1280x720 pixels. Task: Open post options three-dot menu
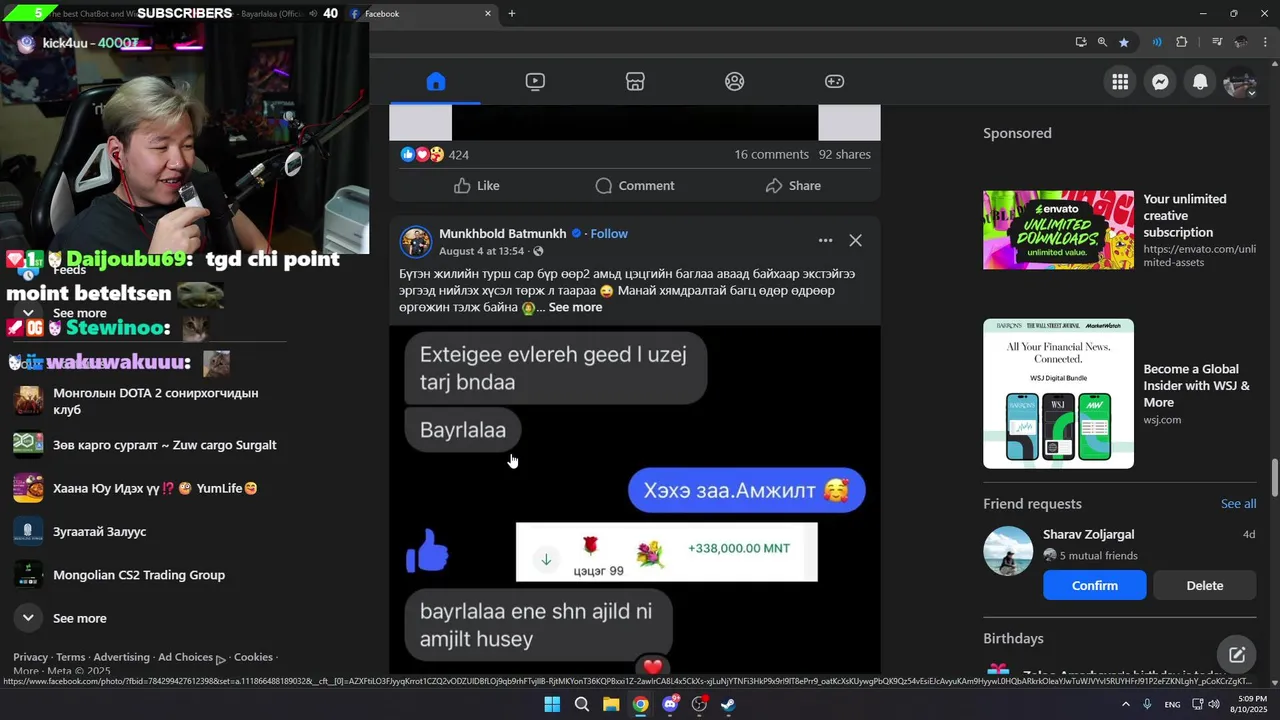pos(825,240)
